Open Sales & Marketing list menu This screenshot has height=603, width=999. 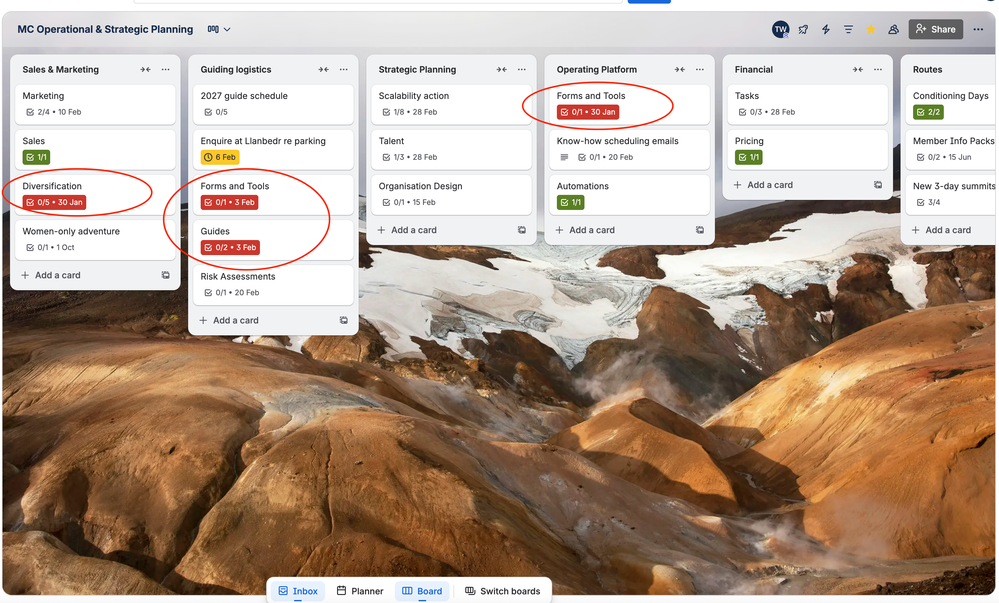[x=166, y=69]
